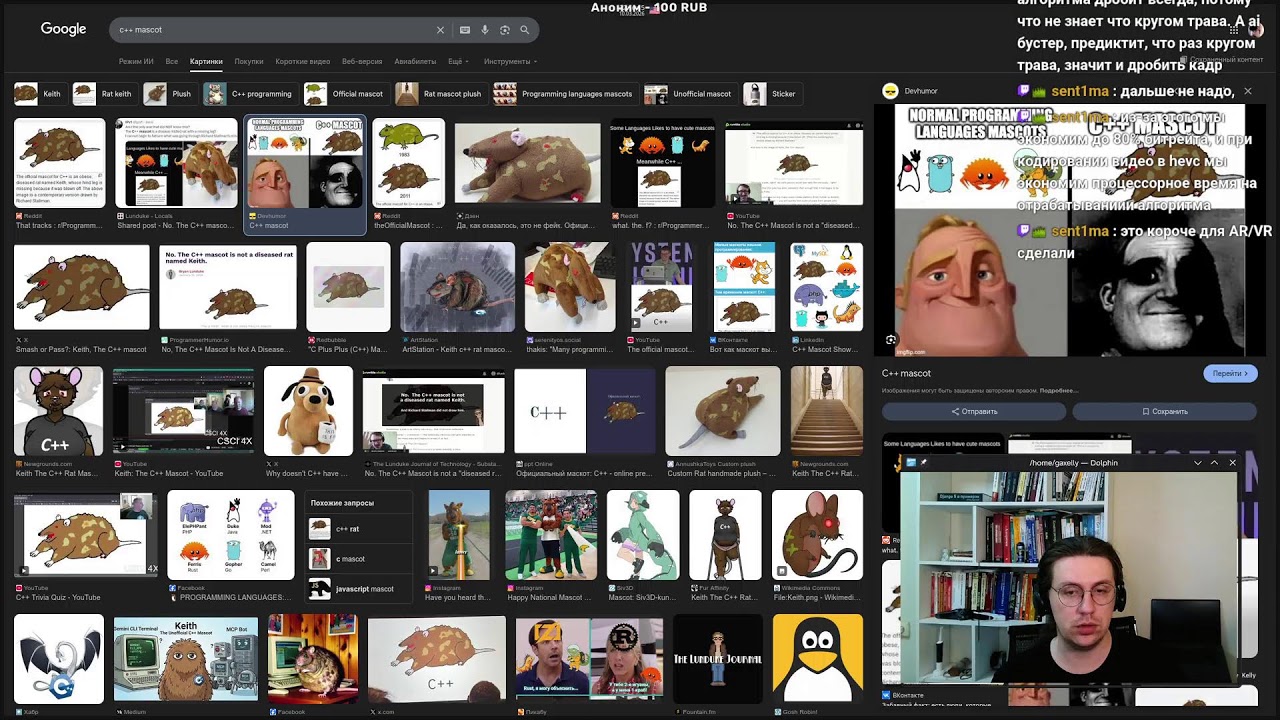Click the Devhumor source icon in preview
This screenshot has width=1280, height=720.
[890, 91]
